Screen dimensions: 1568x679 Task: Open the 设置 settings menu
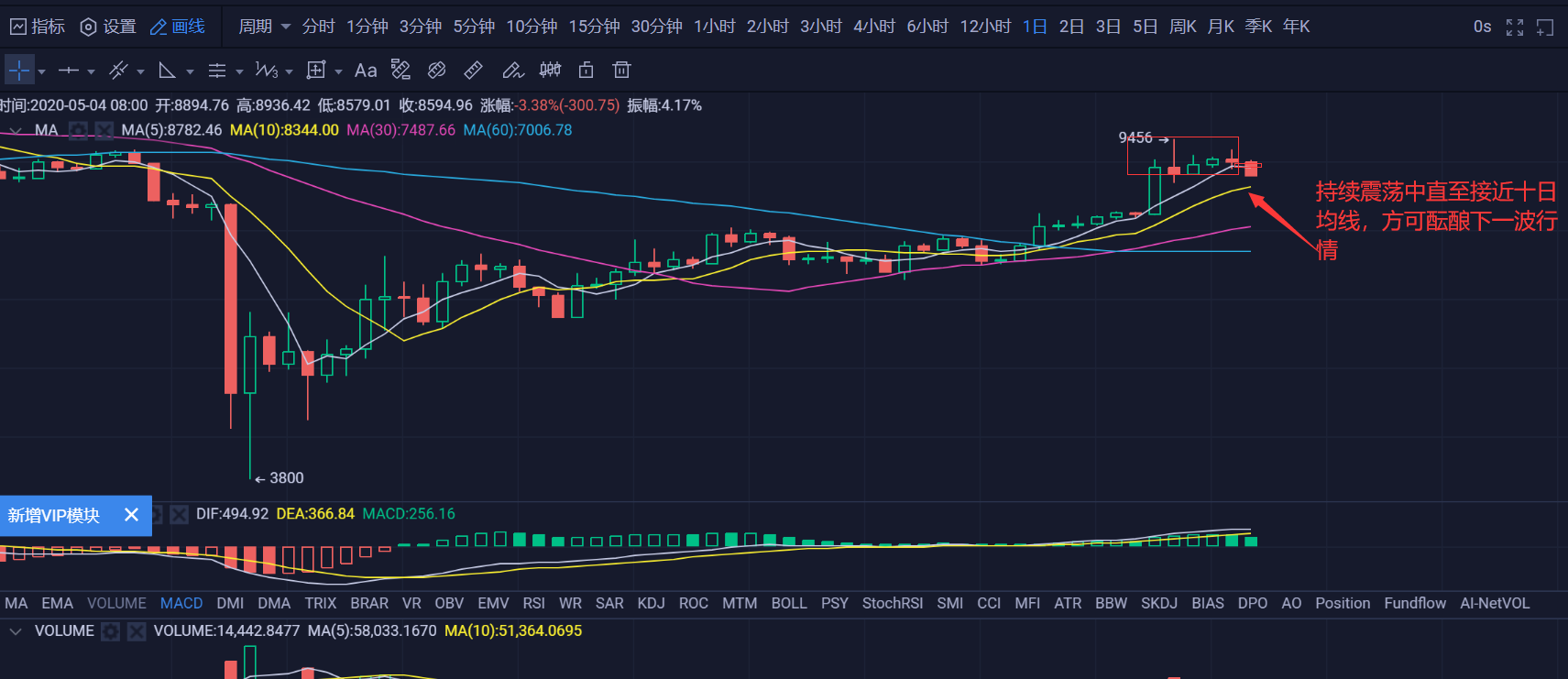[x=108, y=27]
